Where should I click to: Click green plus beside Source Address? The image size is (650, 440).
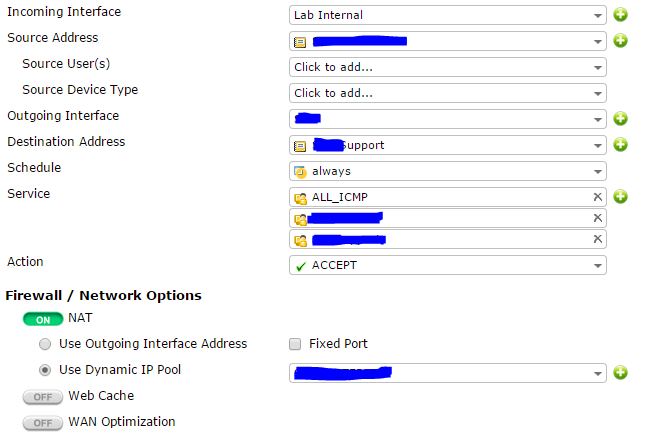620,41
